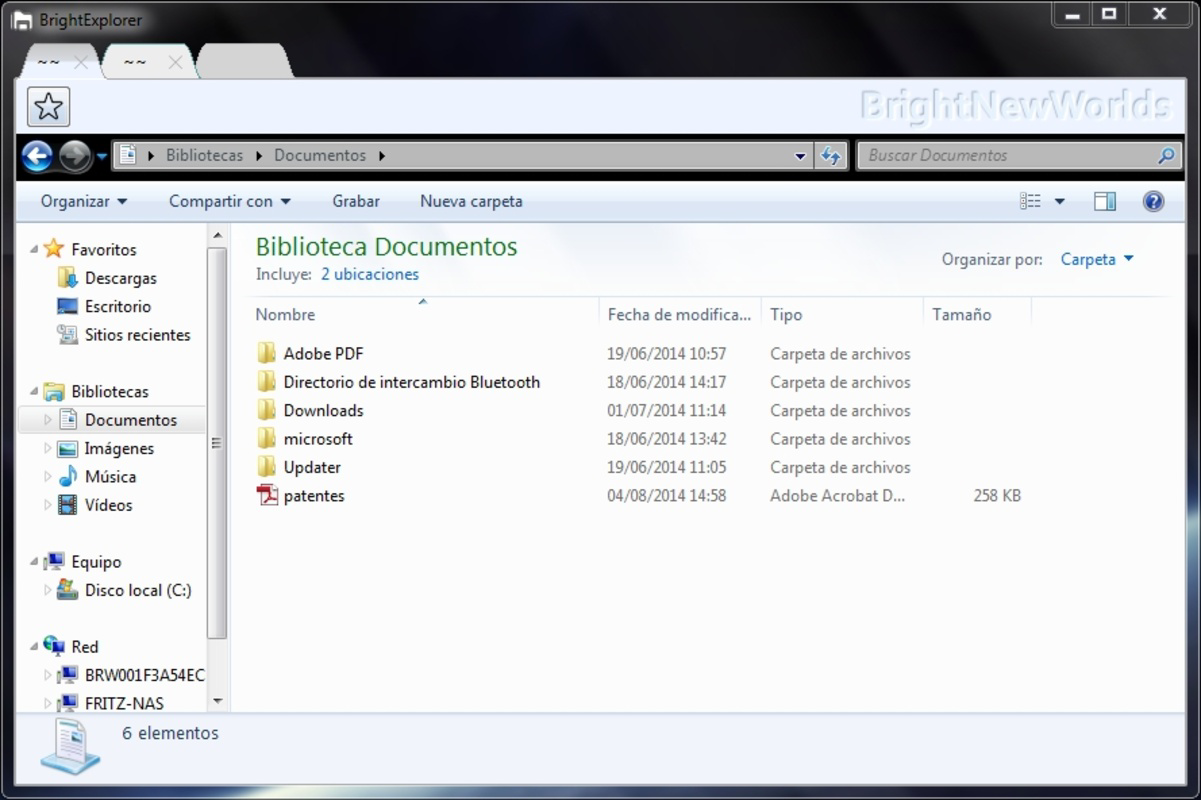Select Directorio de intercambio Bluetooth folder icon
This screenshot has height=800, width=1201.
point(267,381)
